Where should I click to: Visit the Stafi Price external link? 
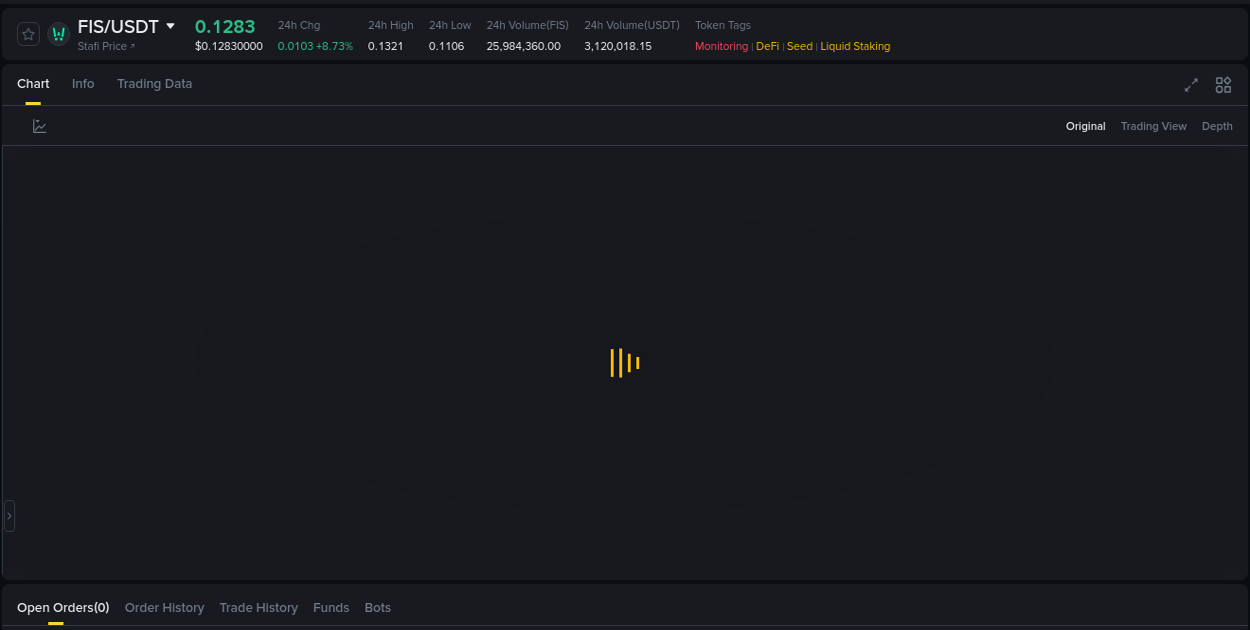[x=106, y=46]
